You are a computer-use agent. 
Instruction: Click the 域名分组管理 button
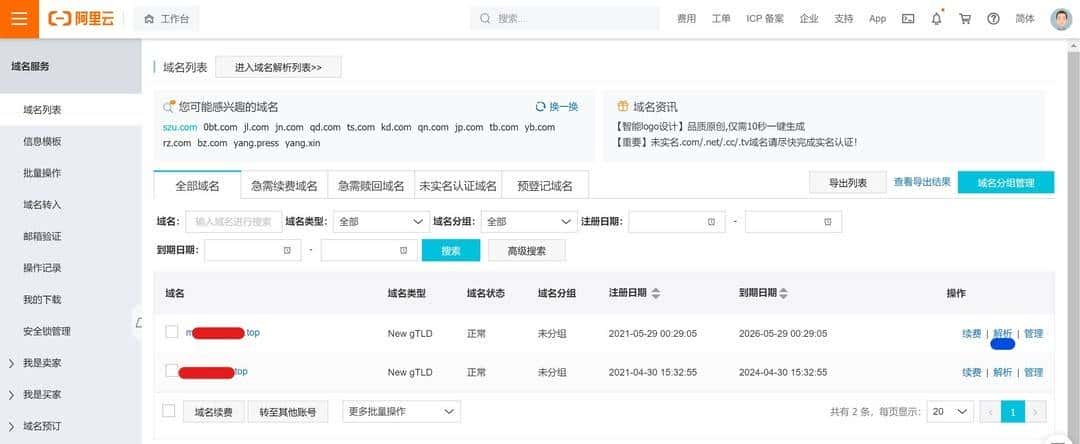point(1006,182)
